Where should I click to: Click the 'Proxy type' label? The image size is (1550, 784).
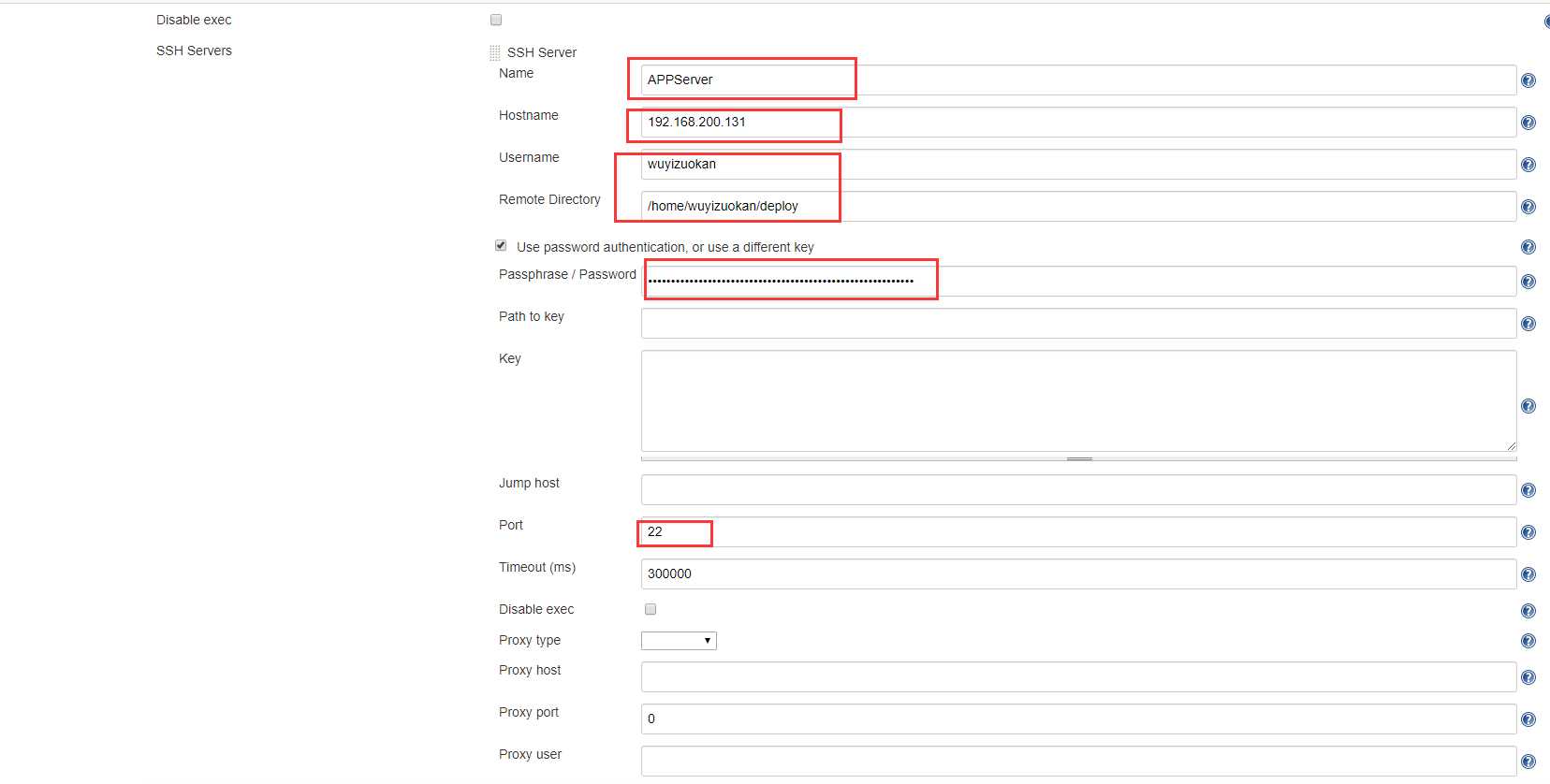point(530,640)
